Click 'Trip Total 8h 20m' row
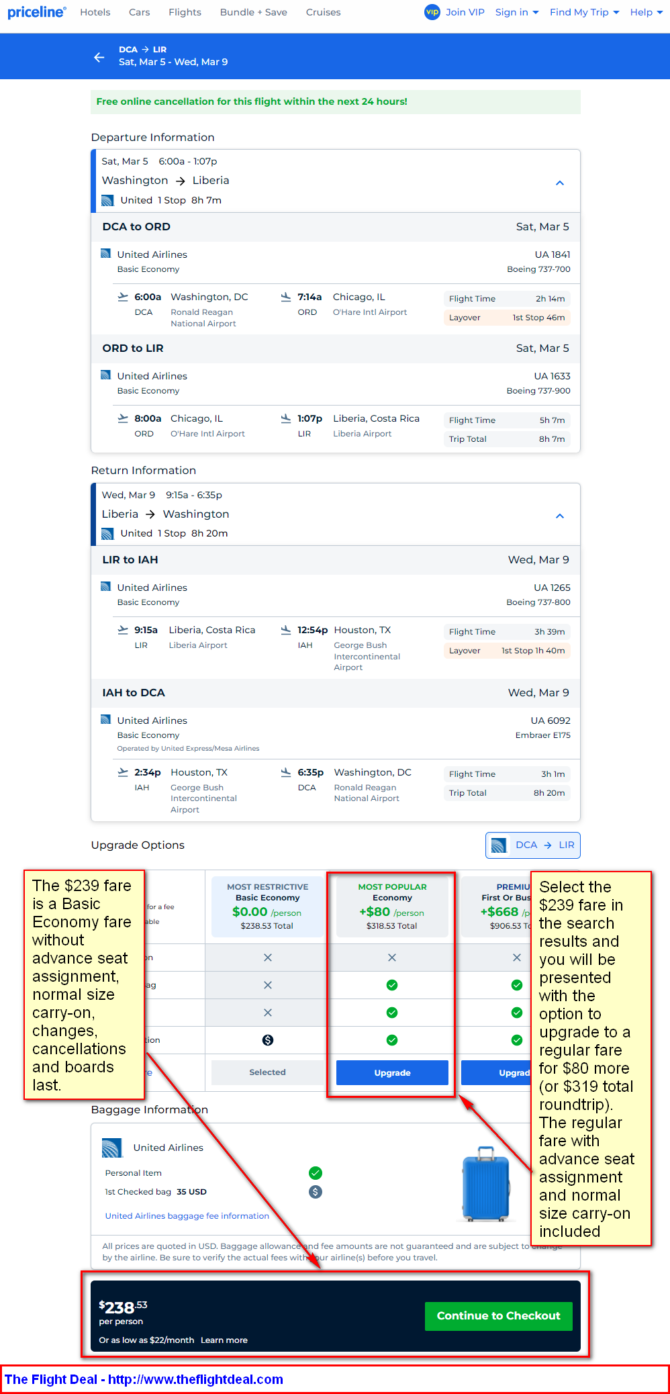The height and width of the screenshot is (1394, 670). point(507,793)
